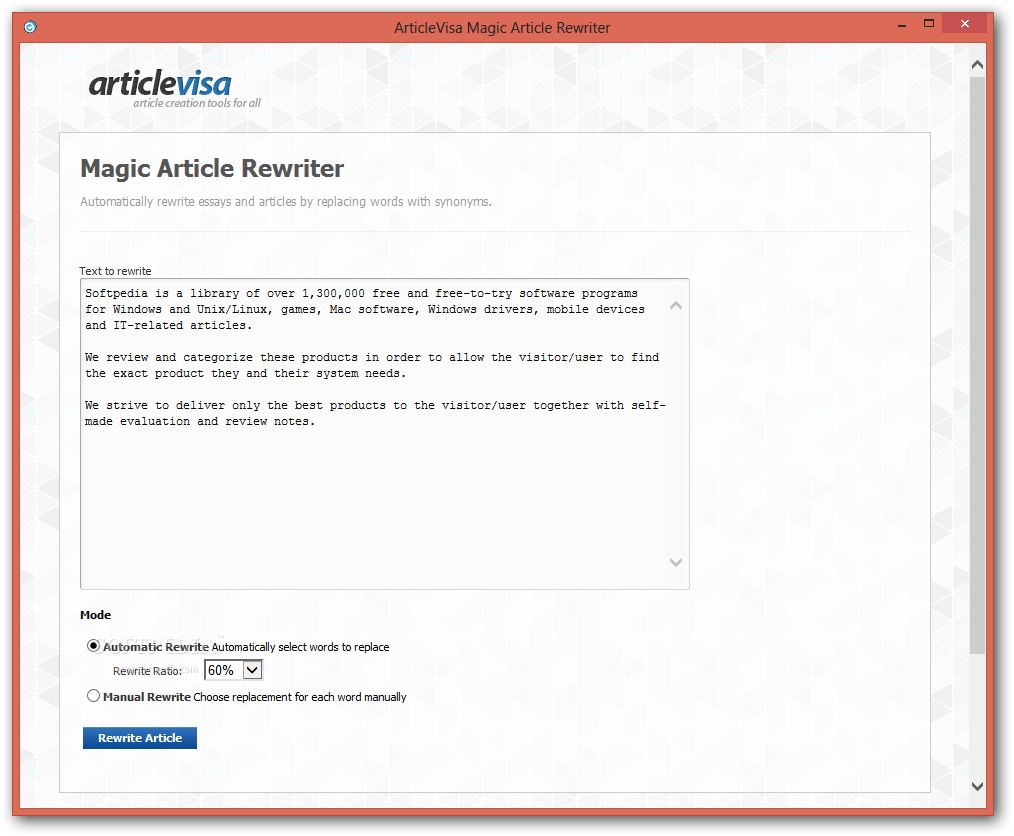Minimize the ArticleVisa window
The image size is (1014, 836).
901,26
